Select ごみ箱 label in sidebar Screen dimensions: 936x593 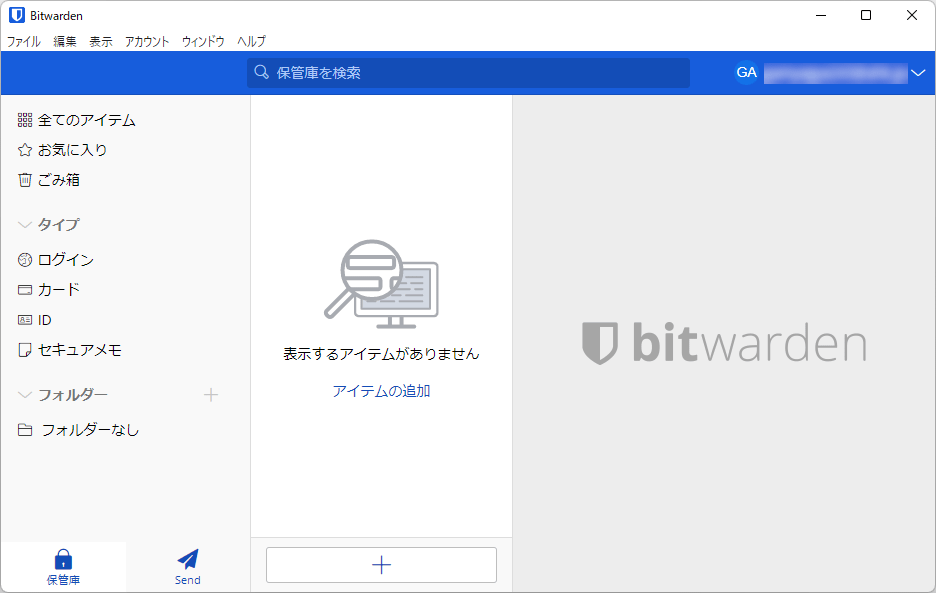58,180
